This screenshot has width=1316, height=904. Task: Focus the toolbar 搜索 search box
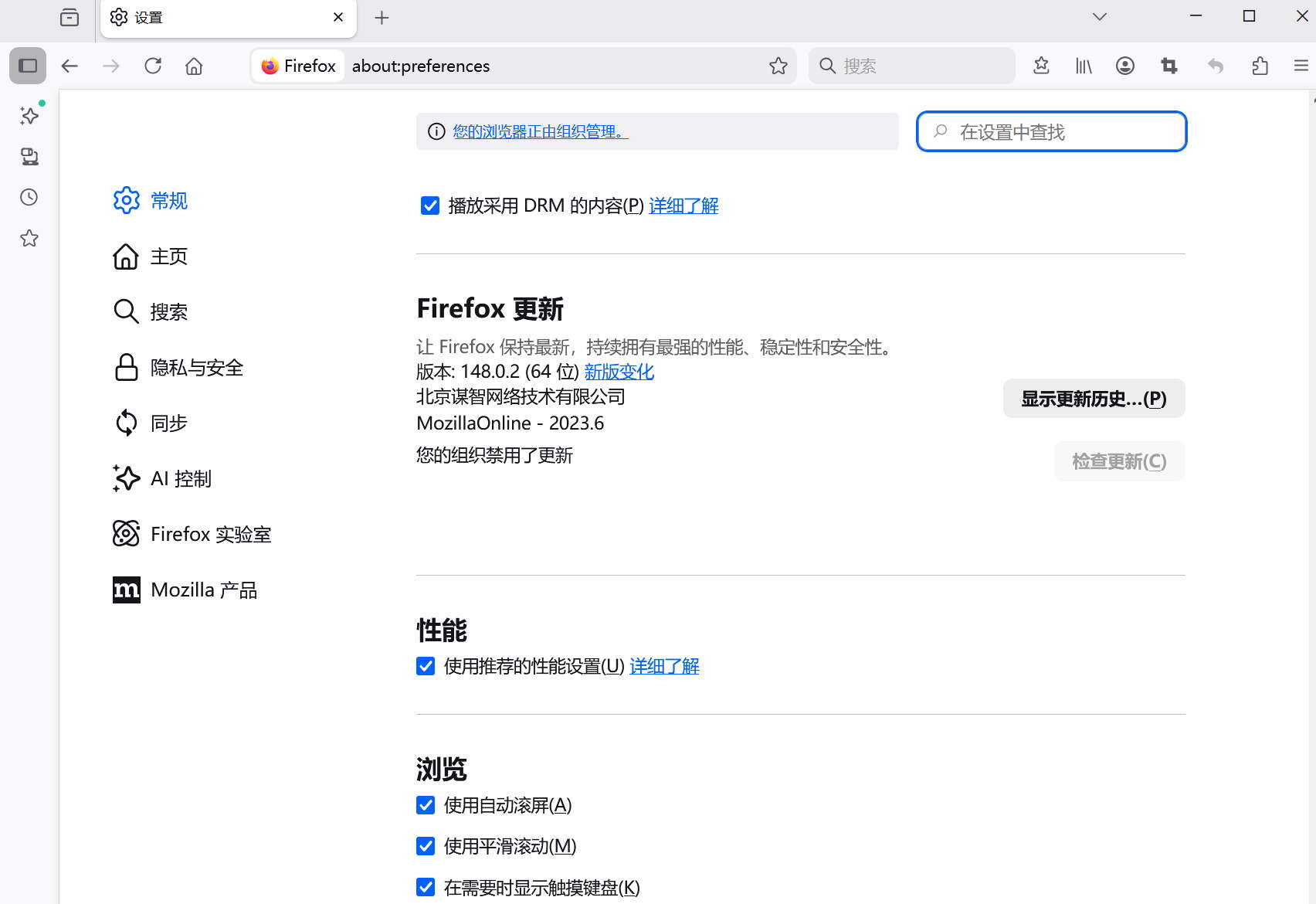point(912,66)
